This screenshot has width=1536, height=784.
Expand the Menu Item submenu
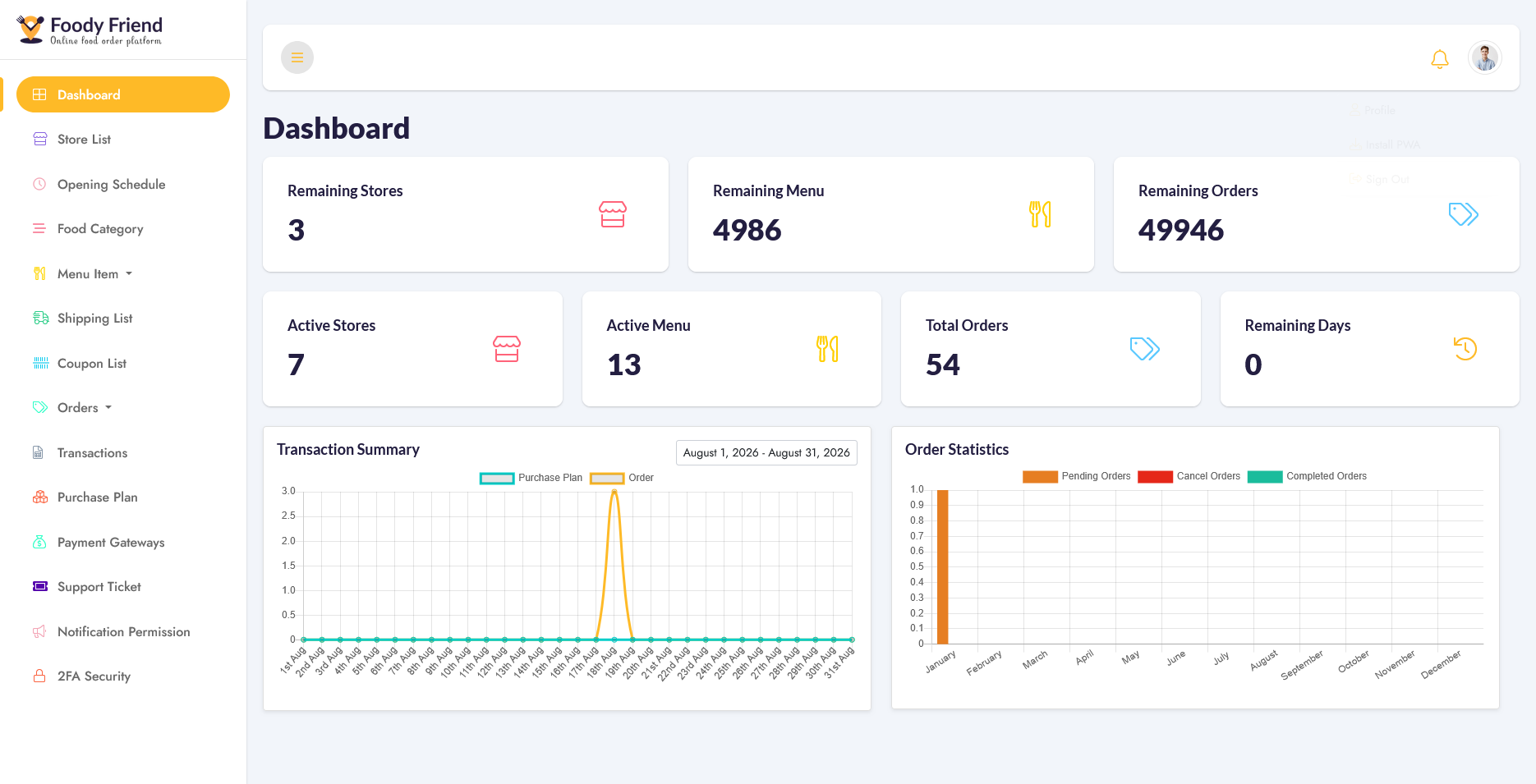pos(123,273)
